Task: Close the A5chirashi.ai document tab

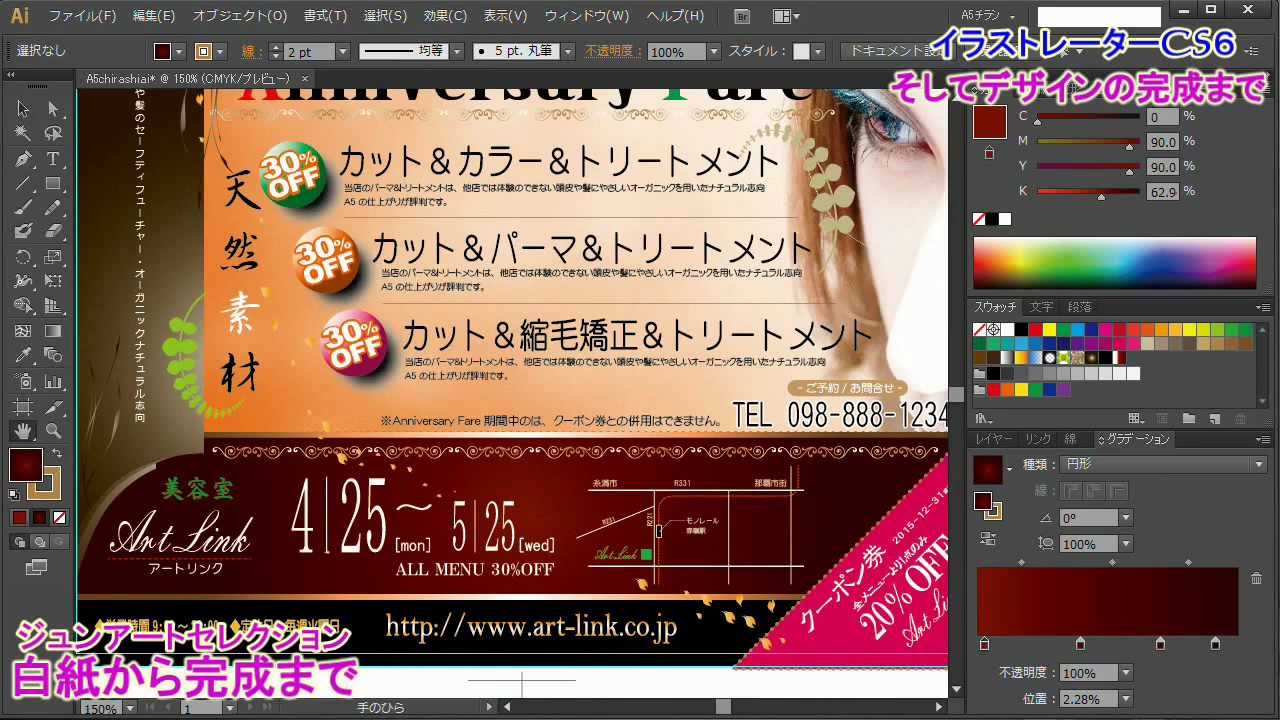Action: coord(305,78)
